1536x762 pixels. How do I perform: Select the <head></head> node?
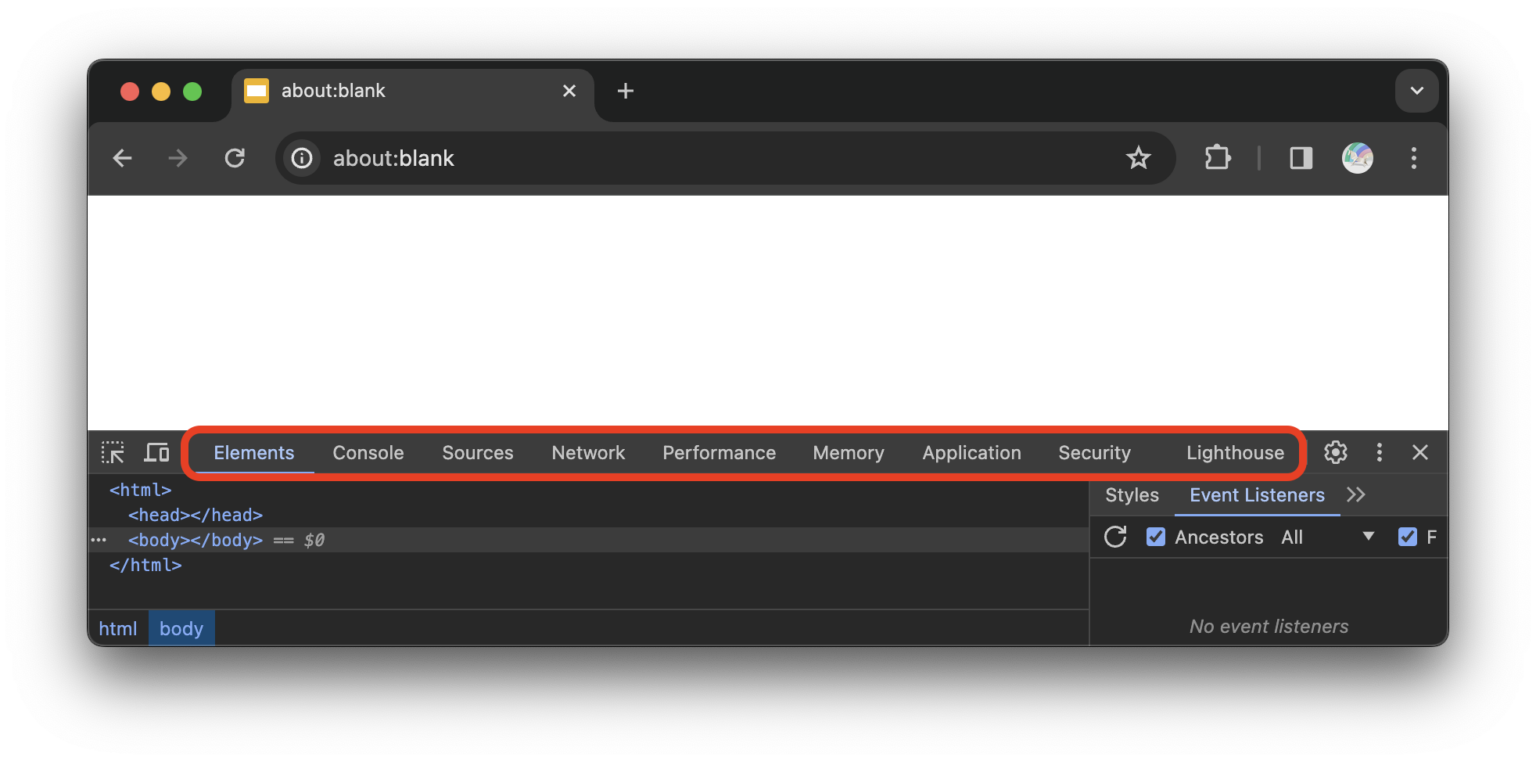coord(195,515)
